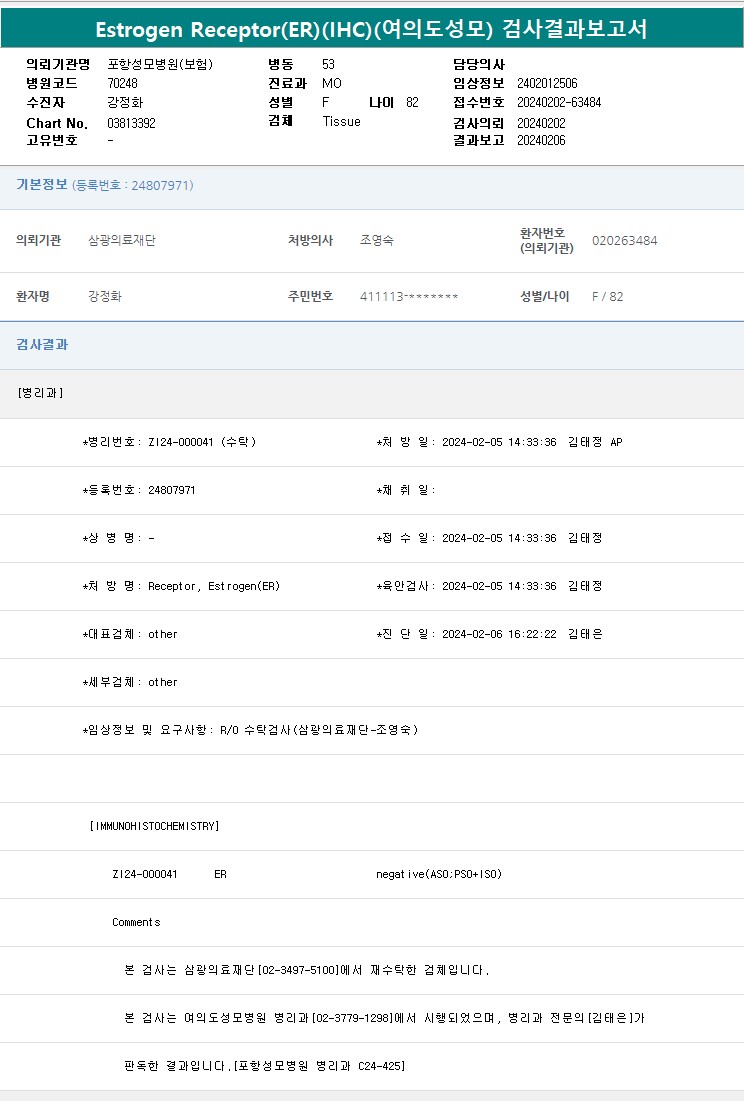Click 의뢰기관 name 삼광의료재단
Viewport: 744px width, 1101px height.
point(122,241)
